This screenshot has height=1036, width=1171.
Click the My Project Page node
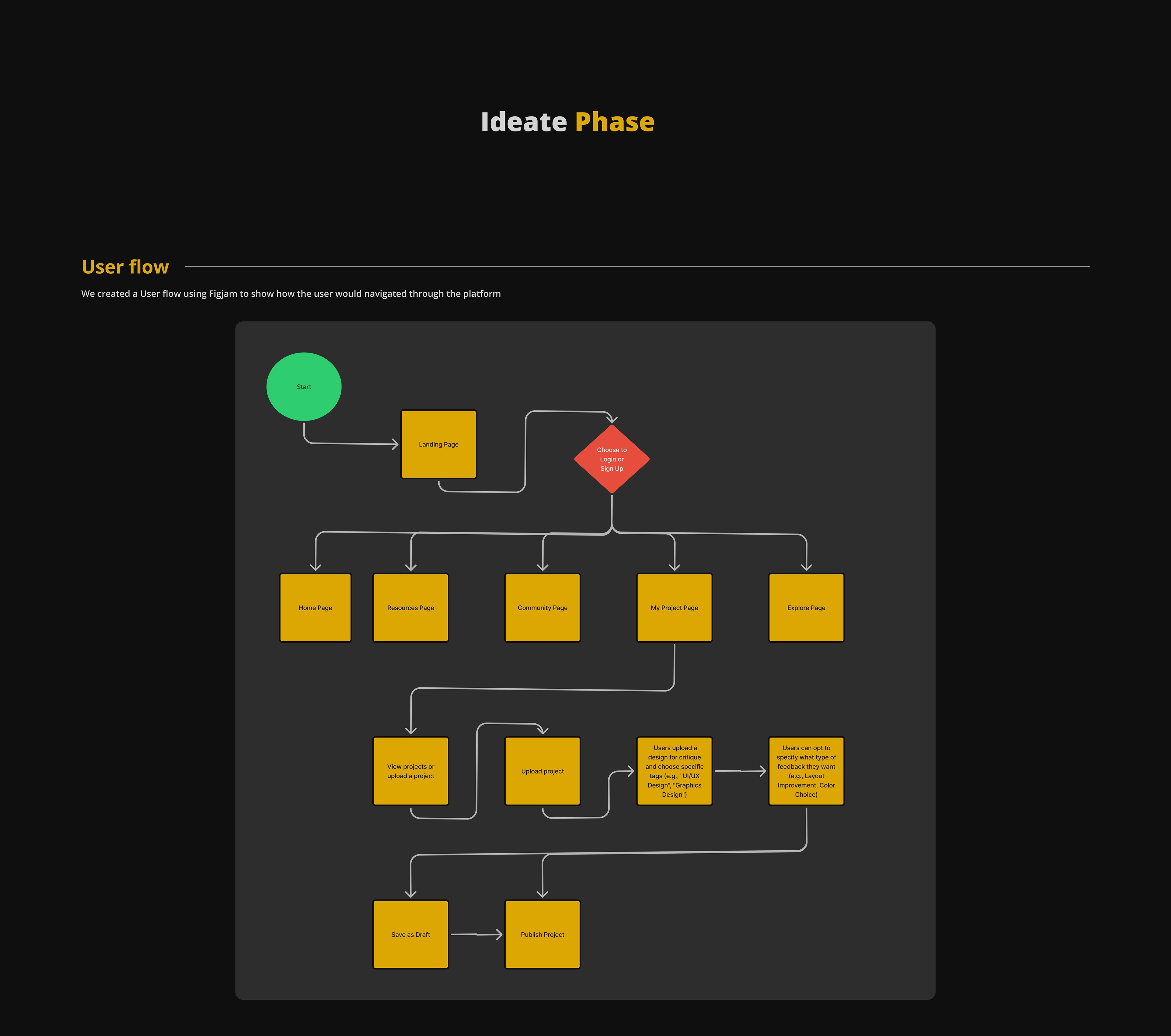(674, 608)
